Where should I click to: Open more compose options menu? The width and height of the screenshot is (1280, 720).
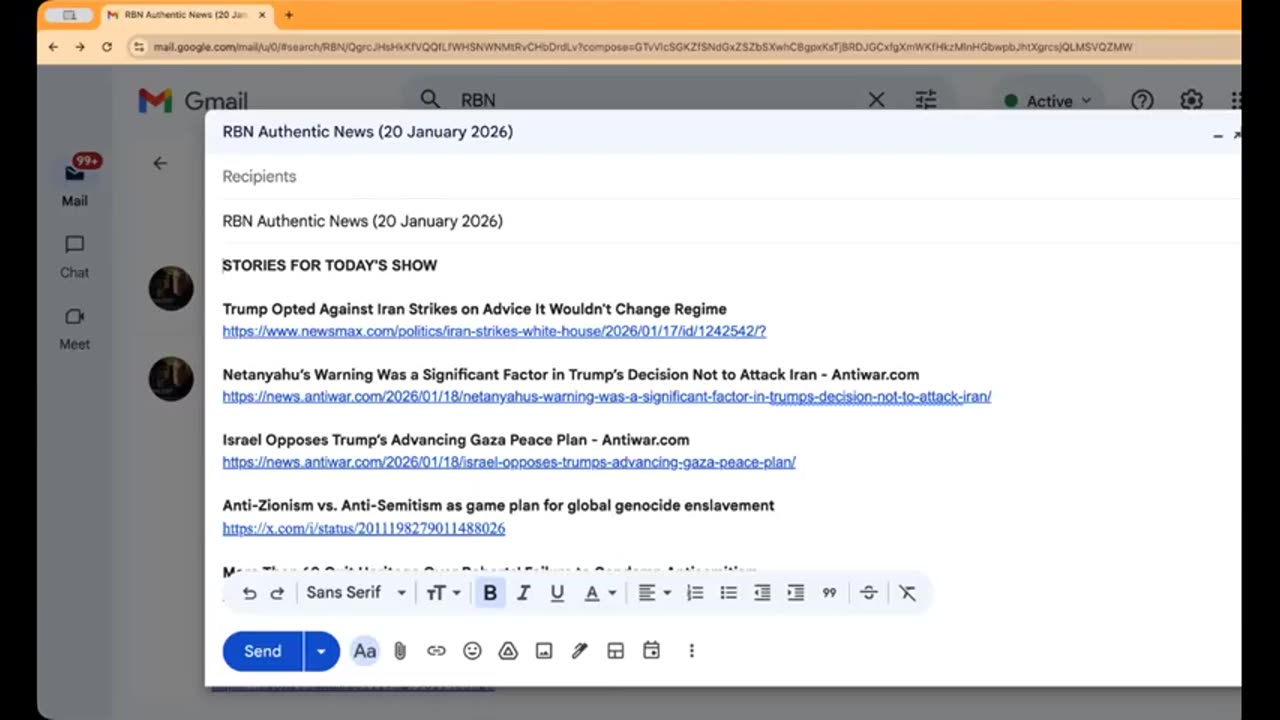click(x=691, y=651)
